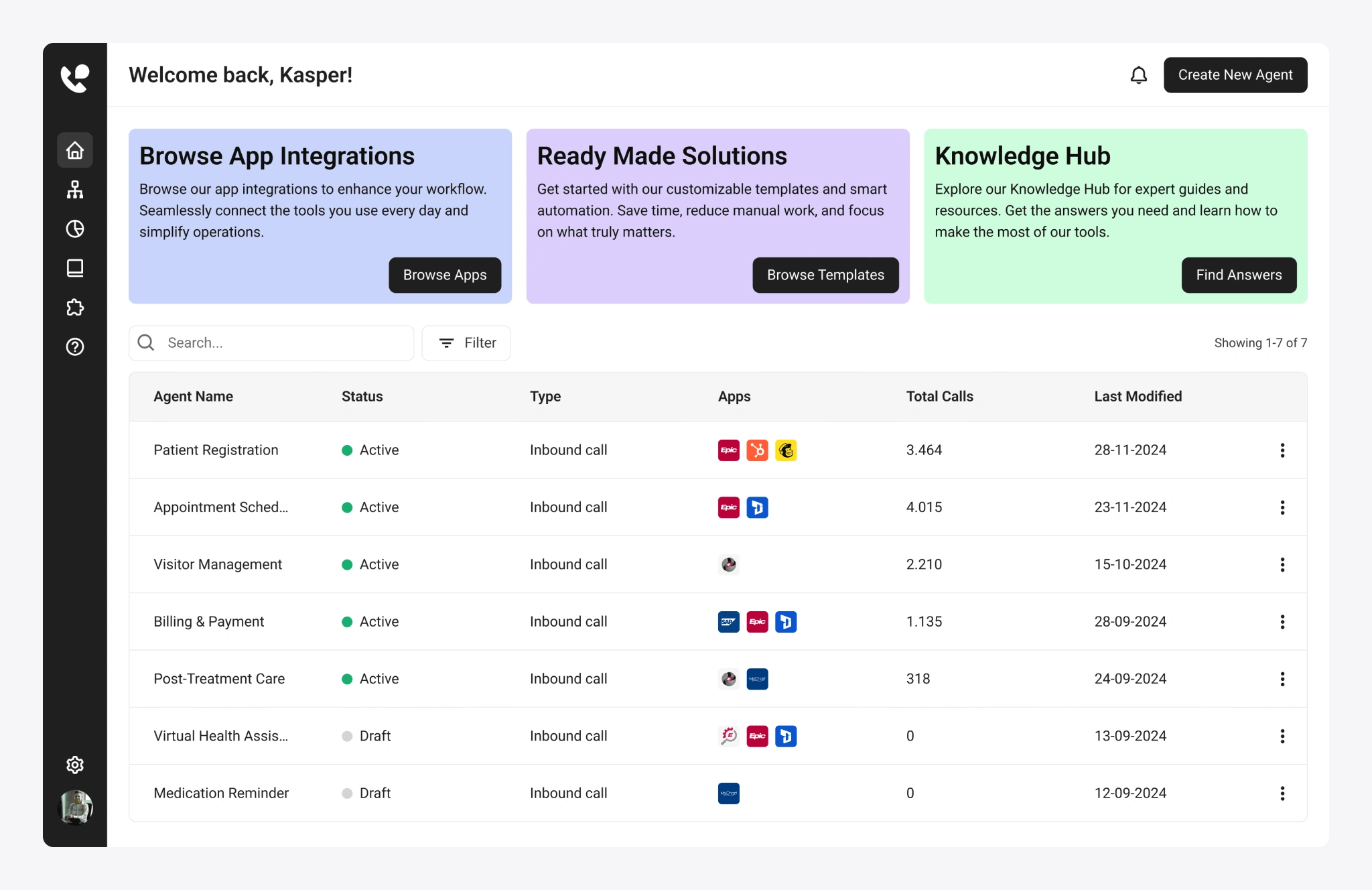This screenshot has height=890, width=1372.
Task: Open the knowledge book sidebar icon
Action: pyautogui.click(x=75, y=268)
